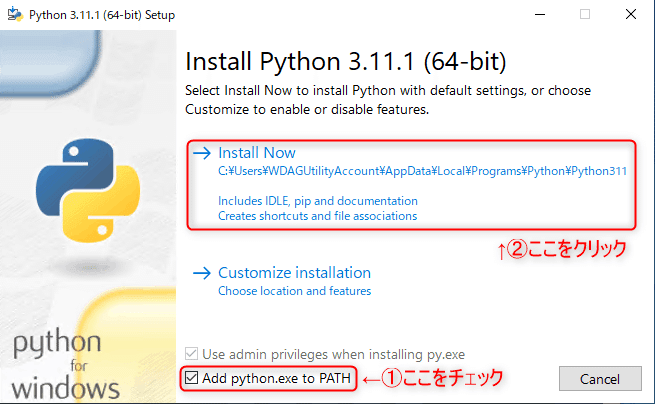Screen dimensions: 655x414
Task: Click the Choose location and features subtitle
Action: pyautogui.click(x=294, y=291)
